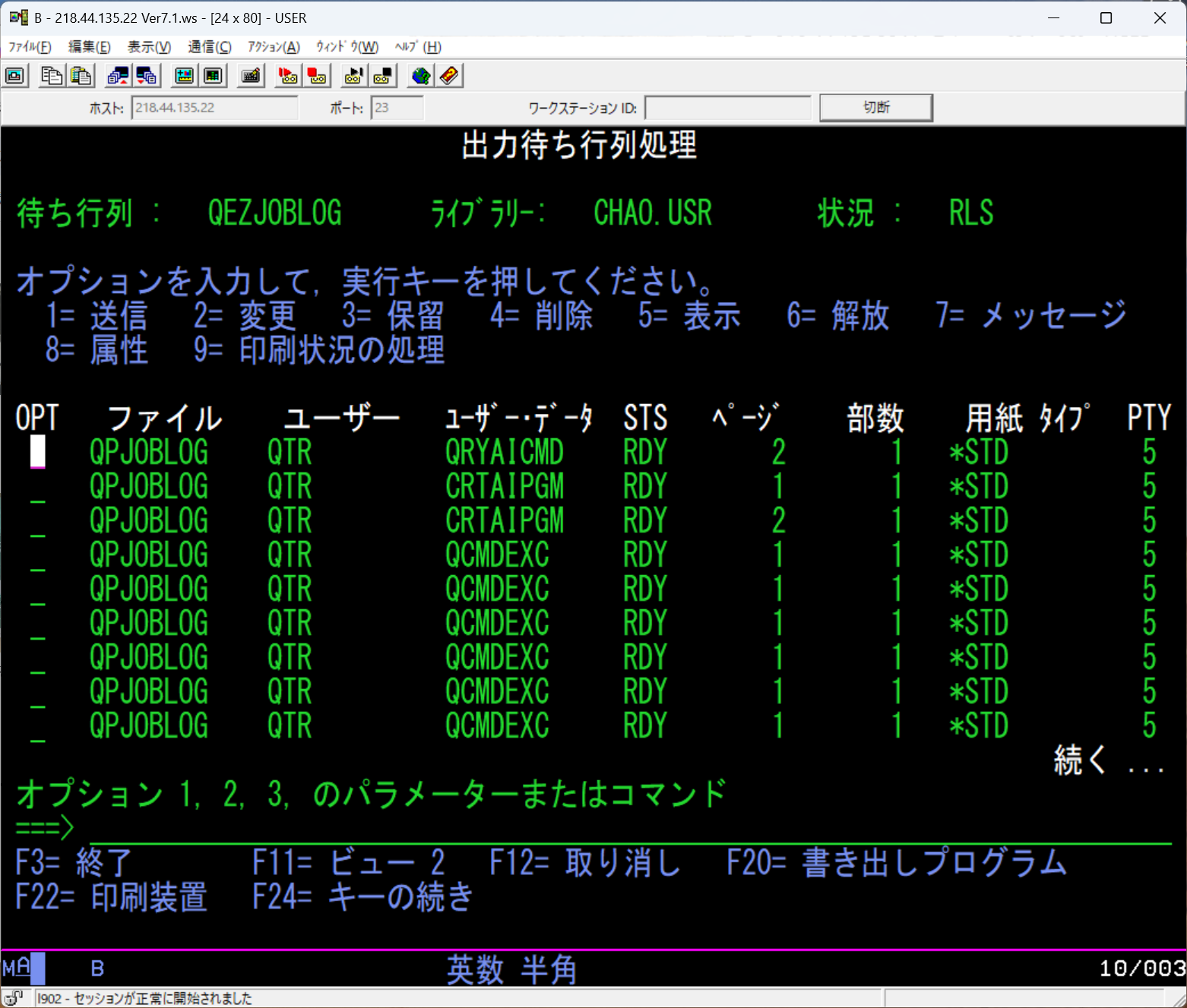Click F24= キーの続き function key text
The height and width of the screenshot is (1008, 1187).
(x=363, y=897)
